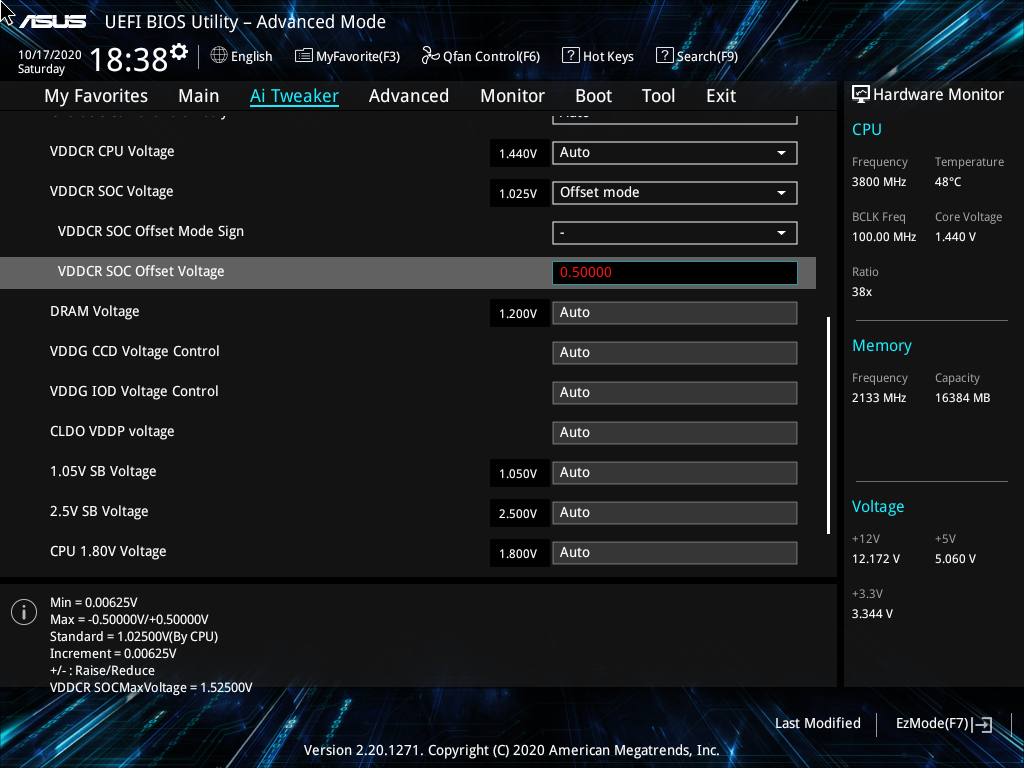The width and height of the screenshot is (1024, 768).
Task: Click the CPU 1.80V Voltage Auto field
Action: coord(675,552)
